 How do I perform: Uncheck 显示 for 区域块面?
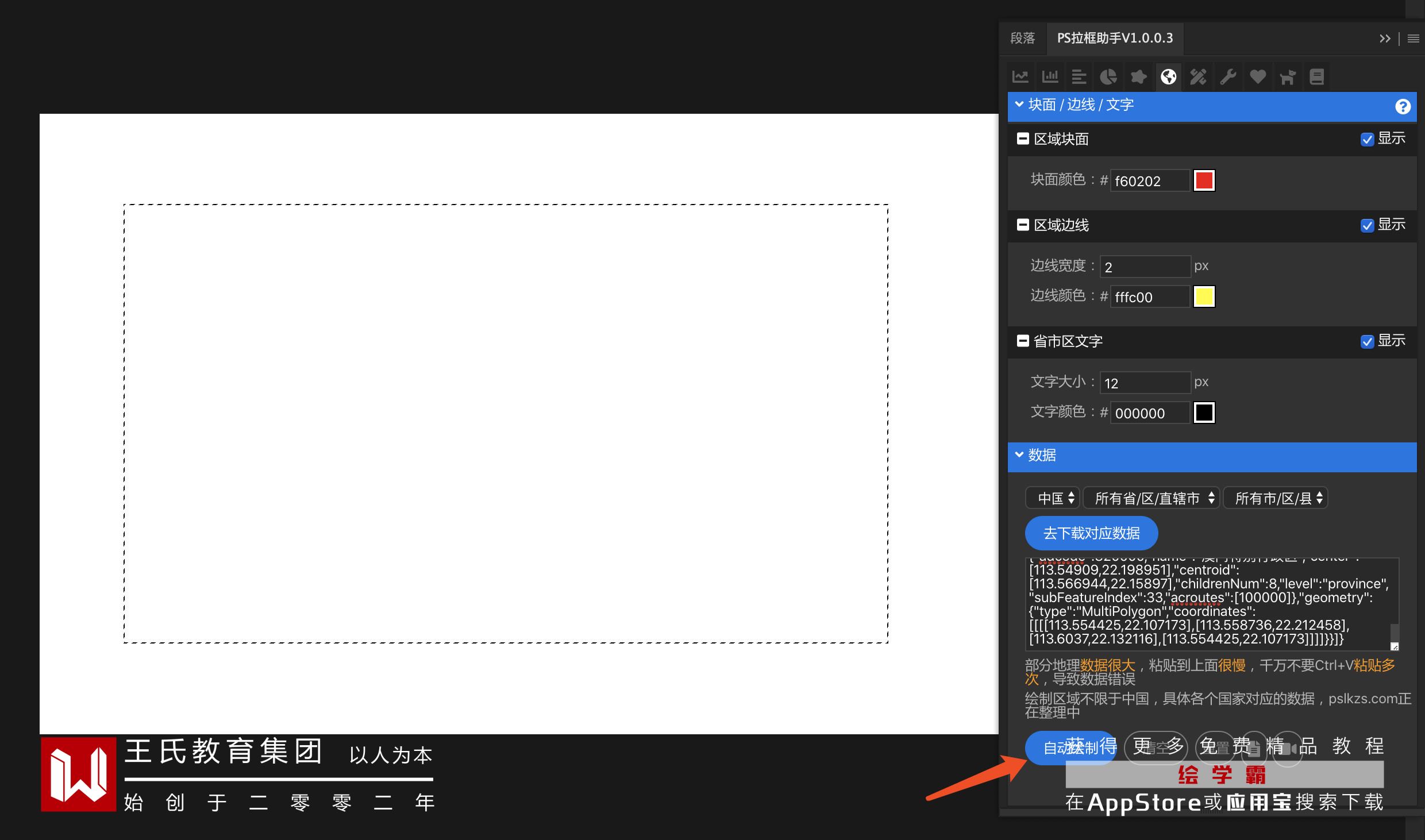[x=1367, y=140]
